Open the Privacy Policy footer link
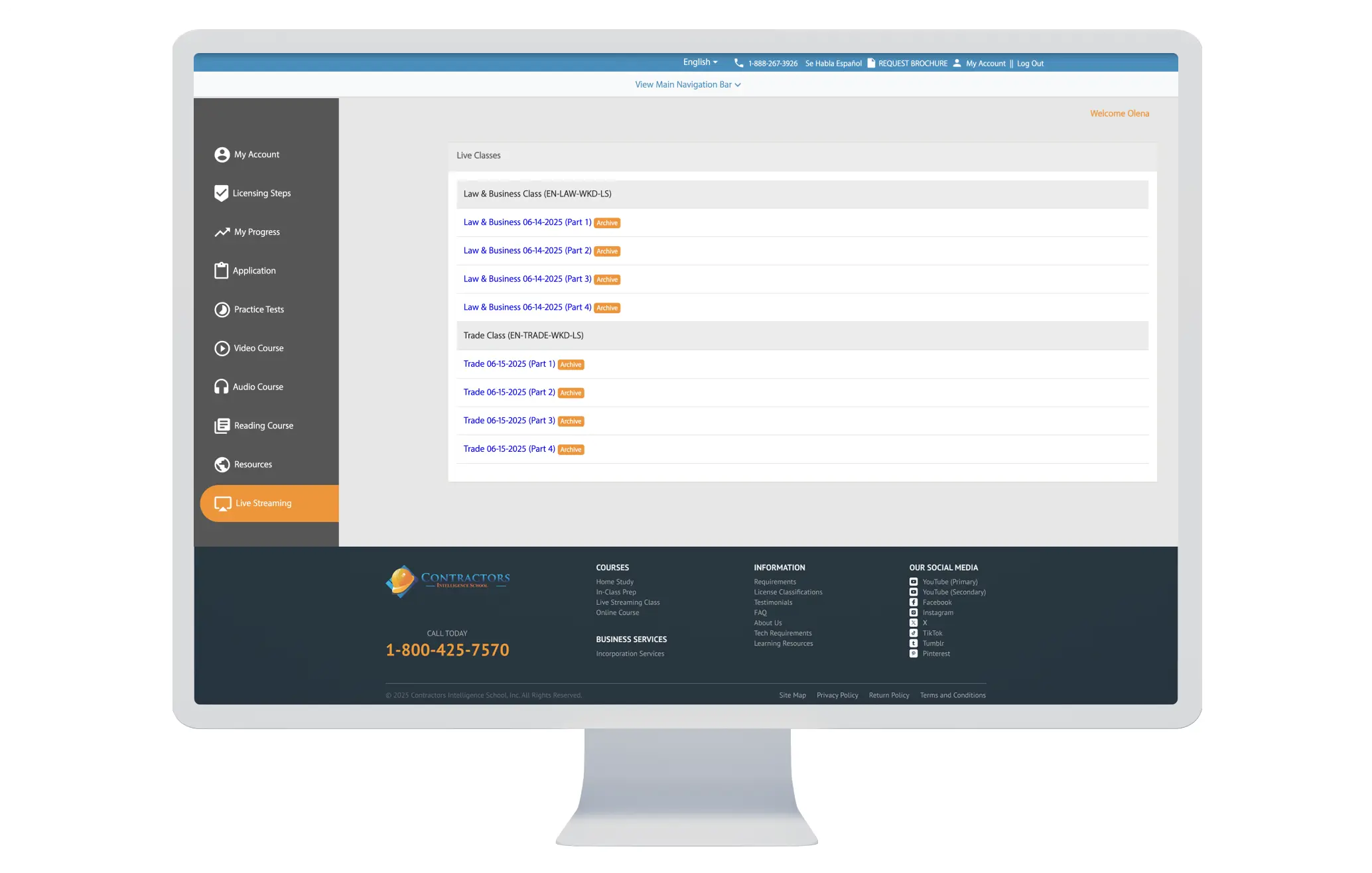The height and width of the screenshot is (873, 1372). coord(837,695)
